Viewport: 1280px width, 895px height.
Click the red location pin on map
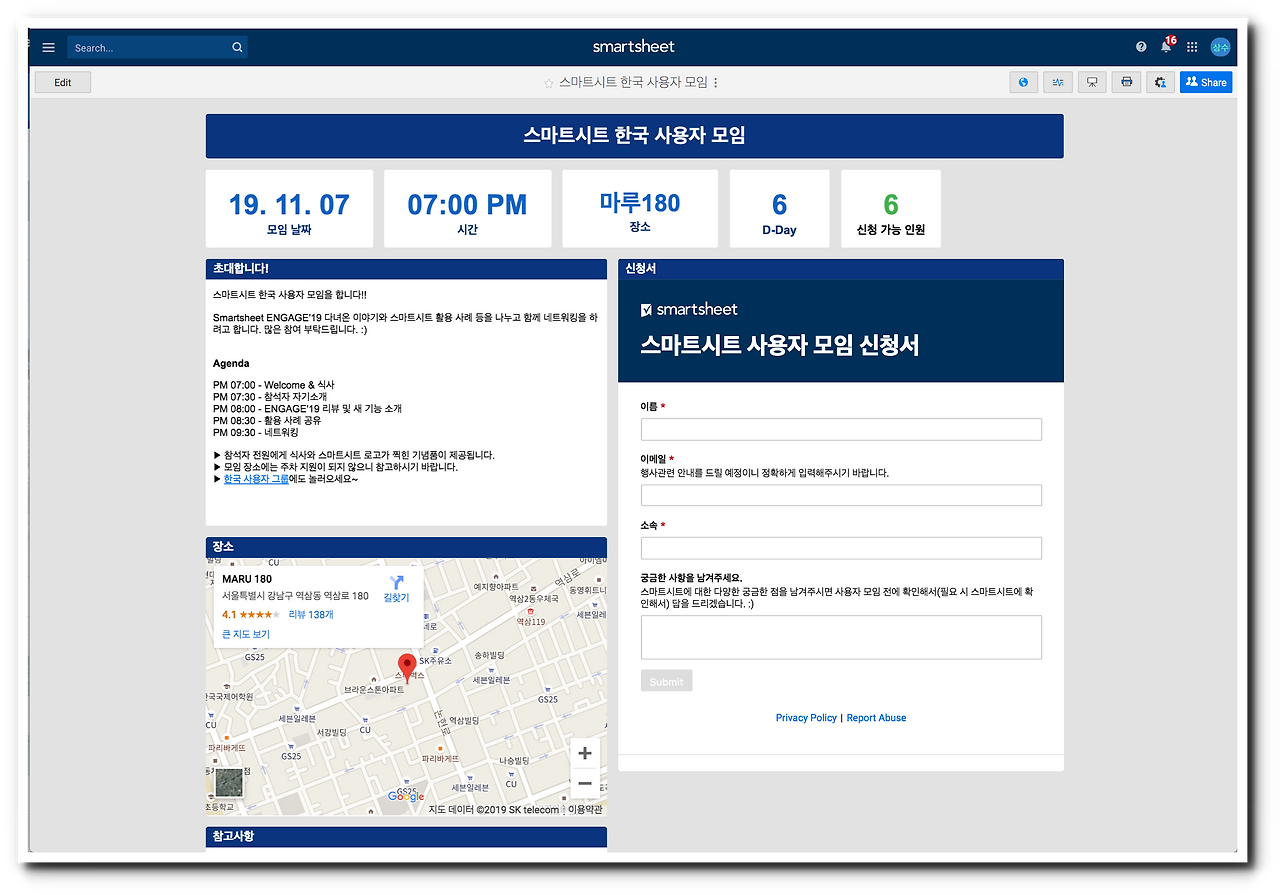(407, 667)
